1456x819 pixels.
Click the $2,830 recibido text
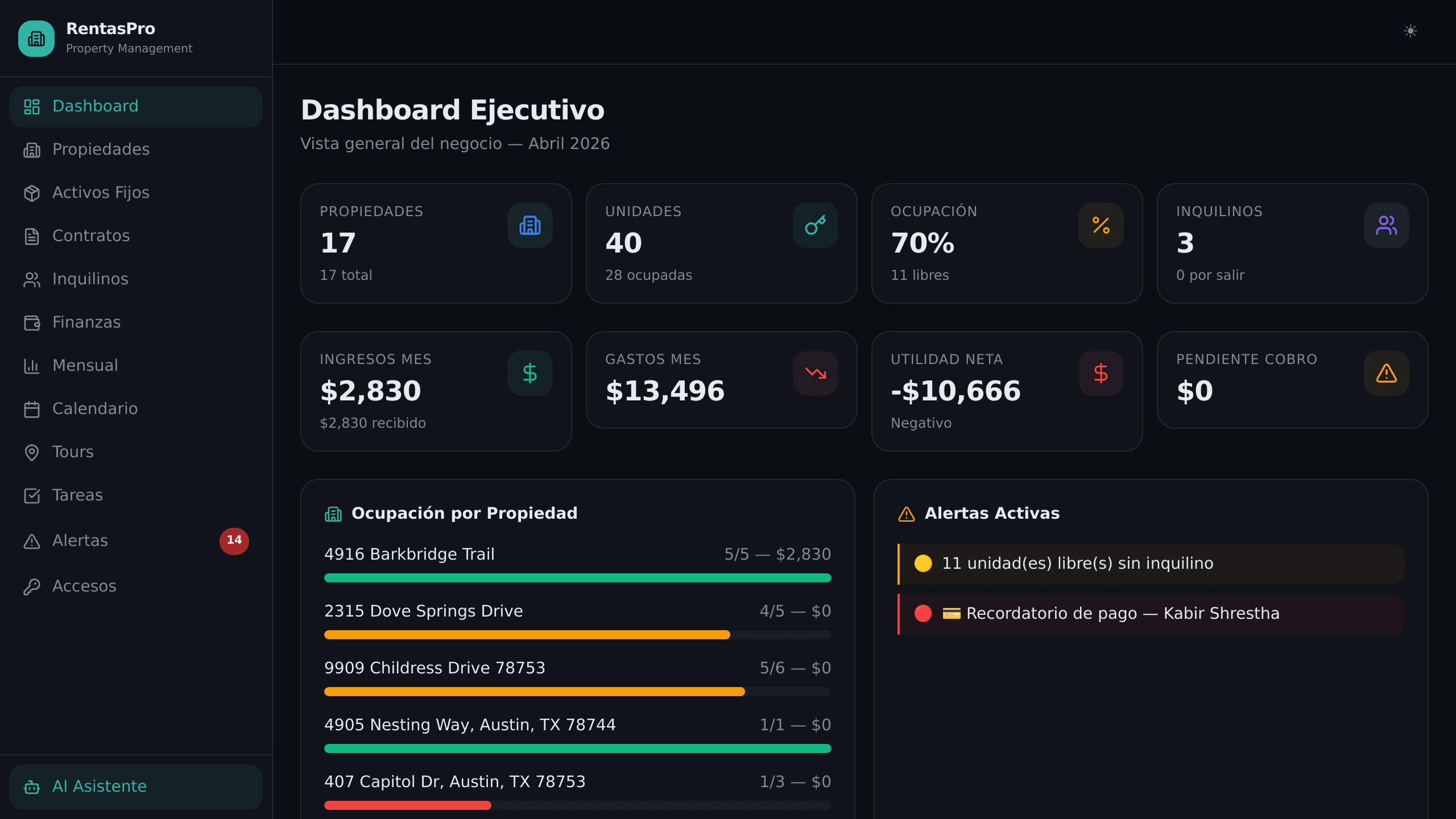pos(373,423)
